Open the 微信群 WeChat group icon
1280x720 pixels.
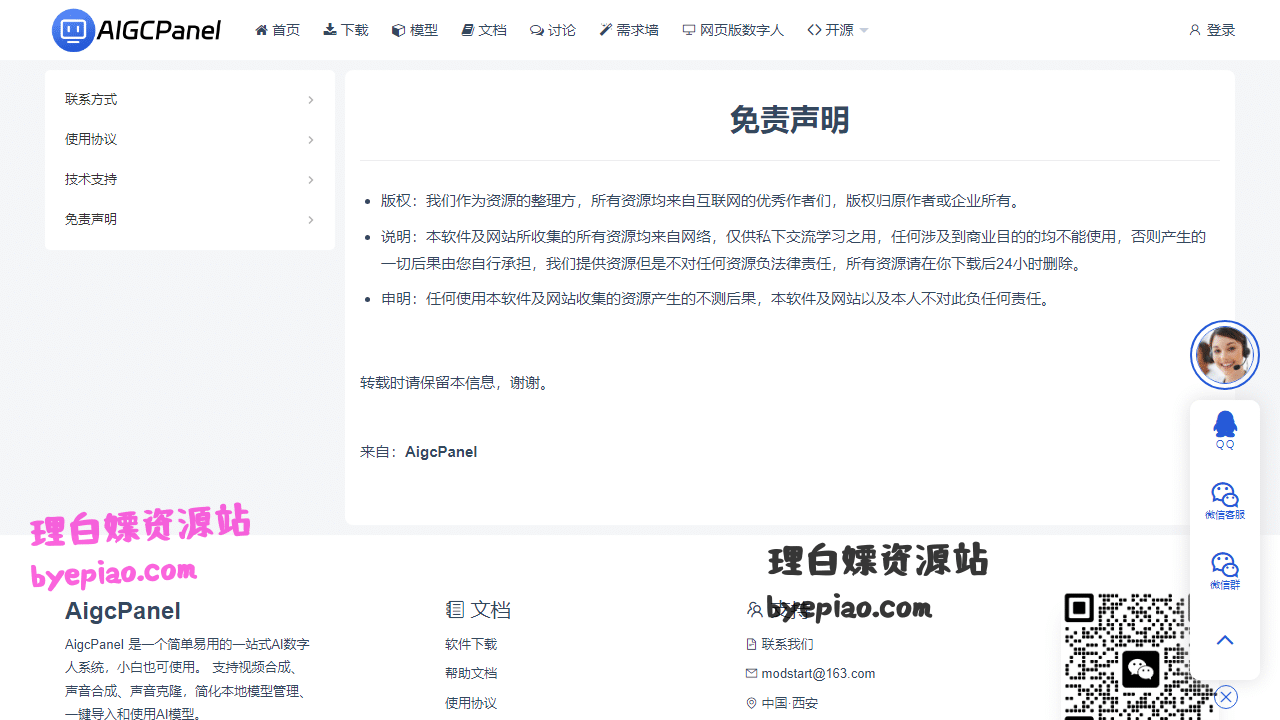click(1225, 571)
